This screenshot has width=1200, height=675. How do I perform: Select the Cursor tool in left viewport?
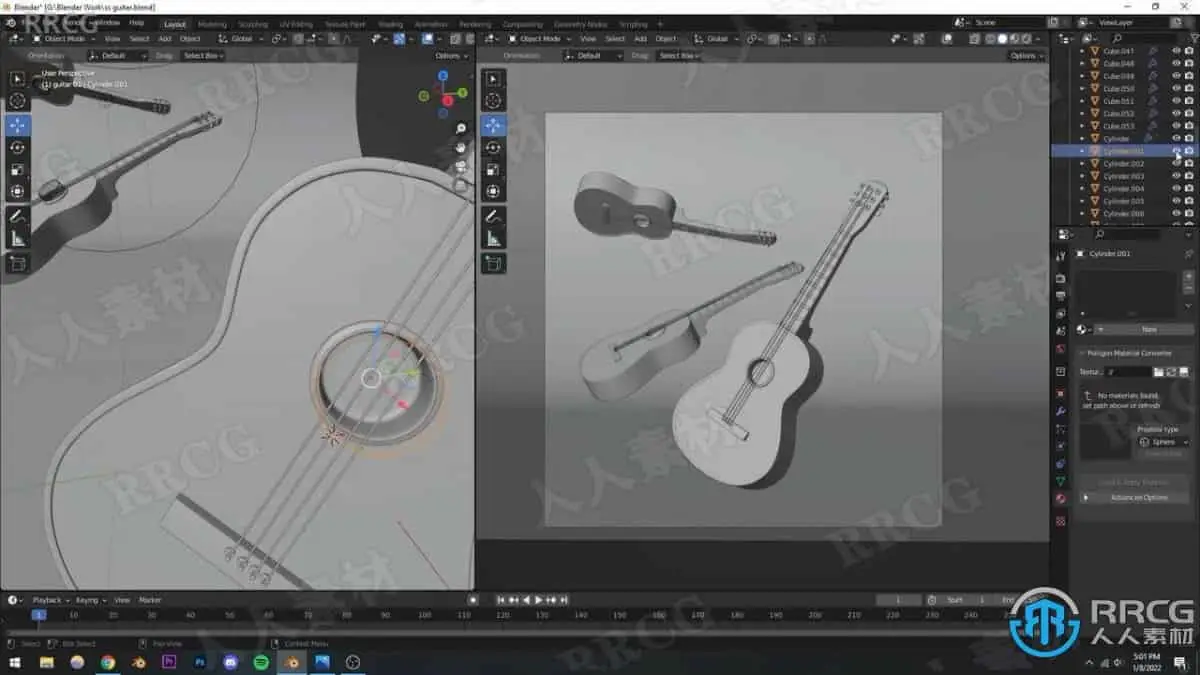pyautogui.click(x=18, y=101)
